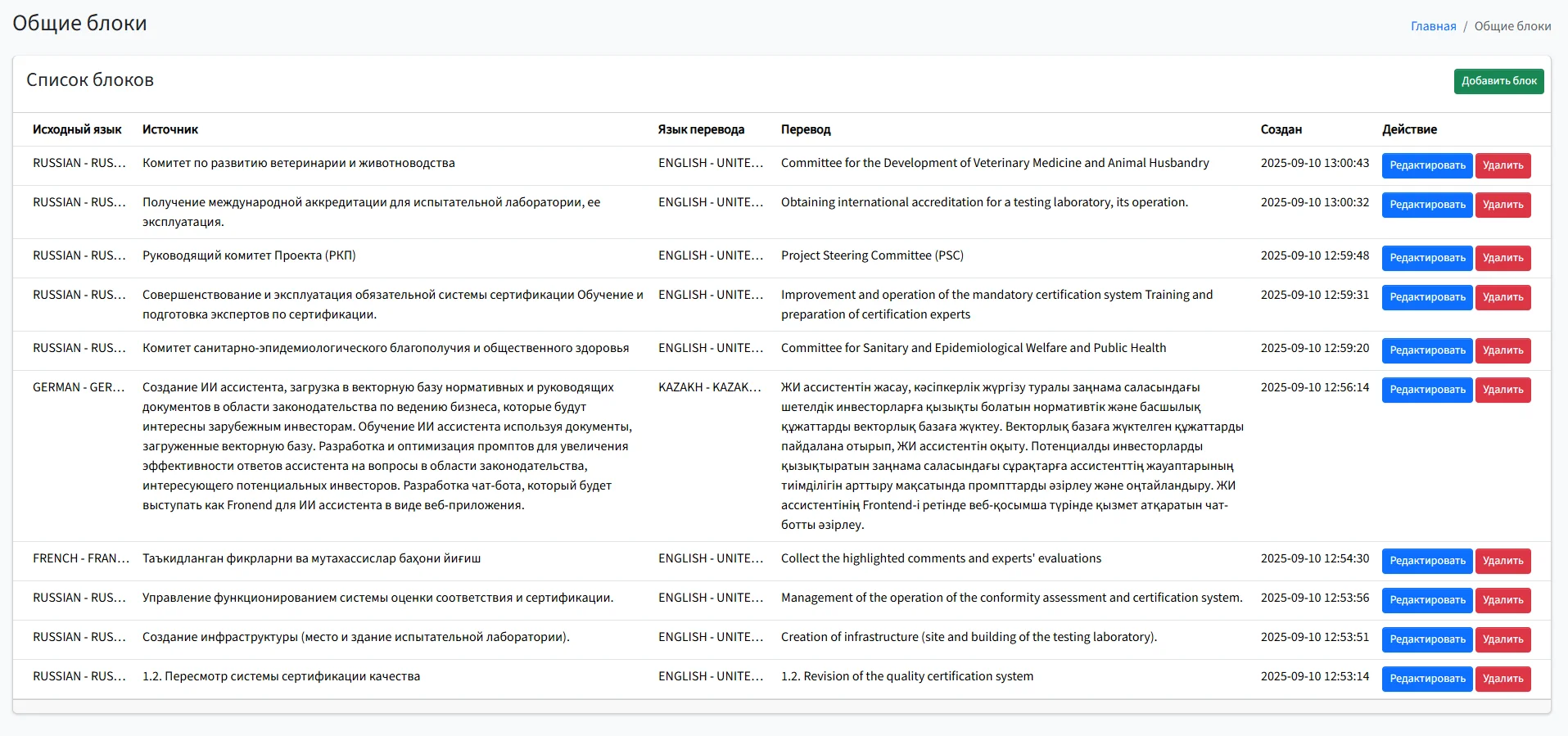Edit the Project Steering Committee row
Viewport: 1568px width, 736px height.
pos(1426,258)
